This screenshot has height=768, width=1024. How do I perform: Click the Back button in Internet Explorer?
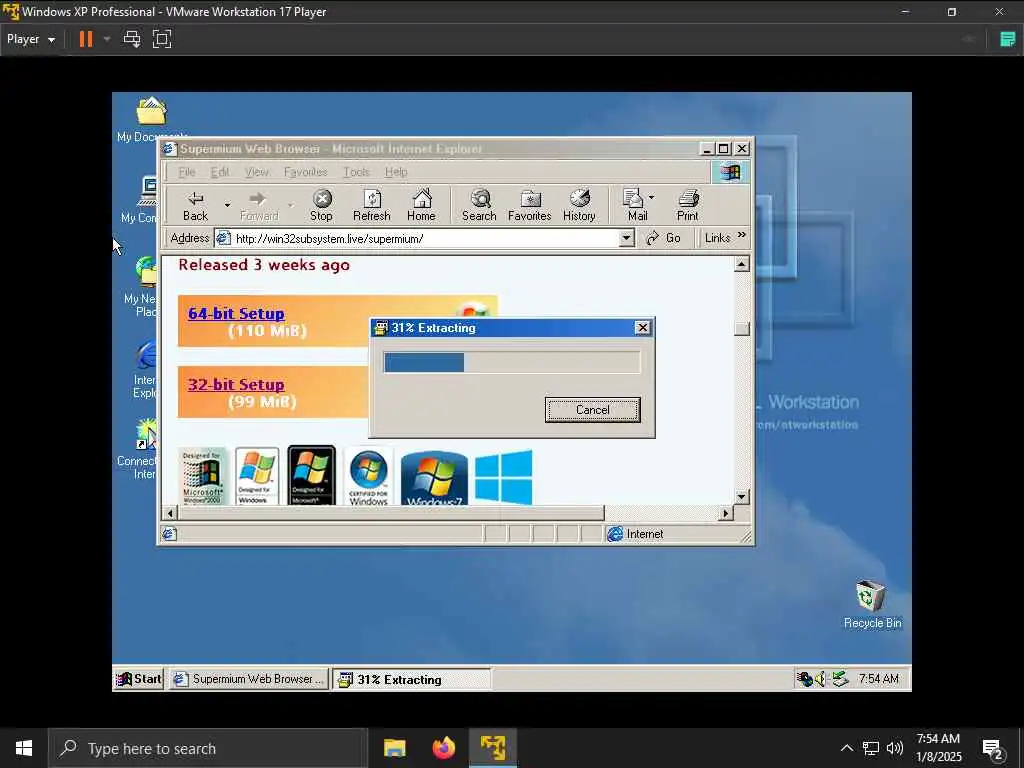195,206
